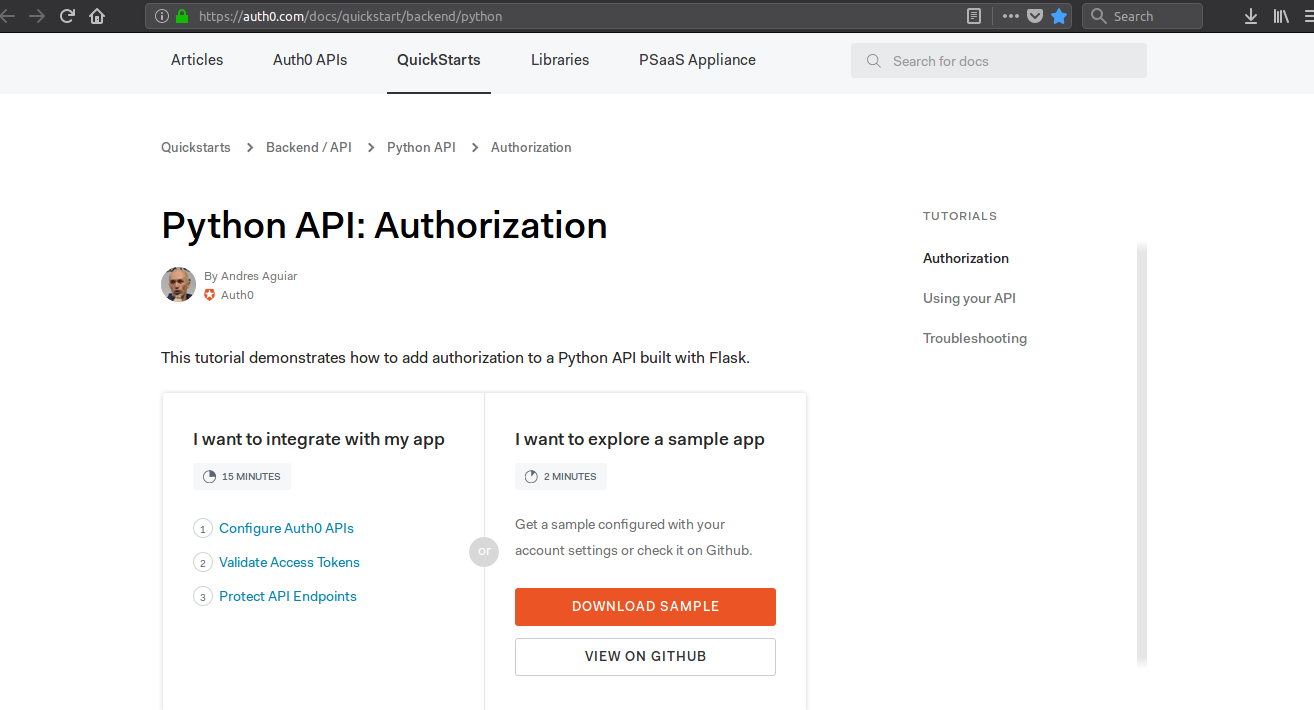The height and width of the screenshot is (710, 1314).
Task: Select the QuickStarts nav tab
Action: 439,60
